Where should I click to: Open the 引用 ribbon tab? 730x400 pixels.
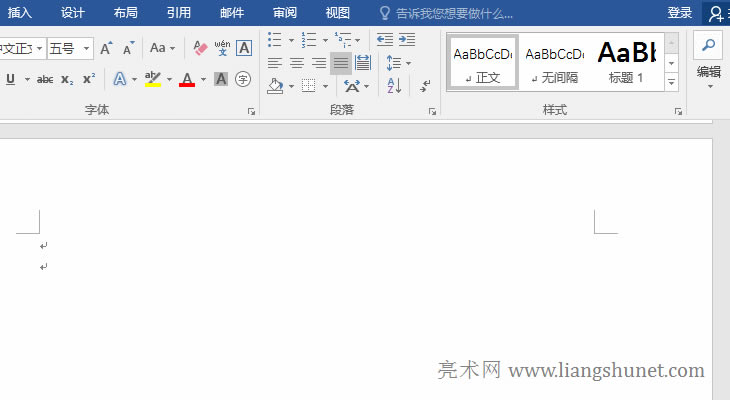[x=179, y=13]
